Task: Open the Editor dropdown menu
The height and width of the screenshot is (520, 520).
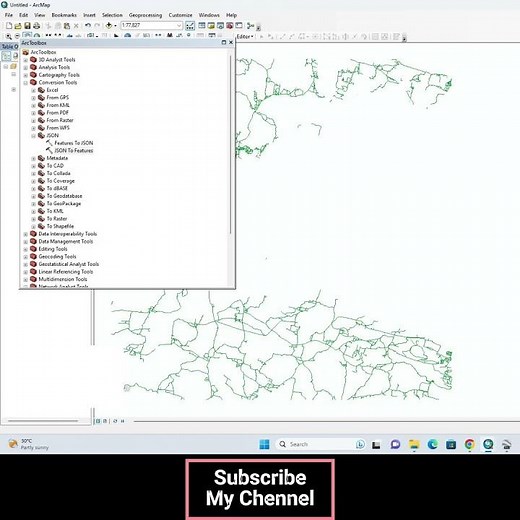Action: (x=245, y=37)
